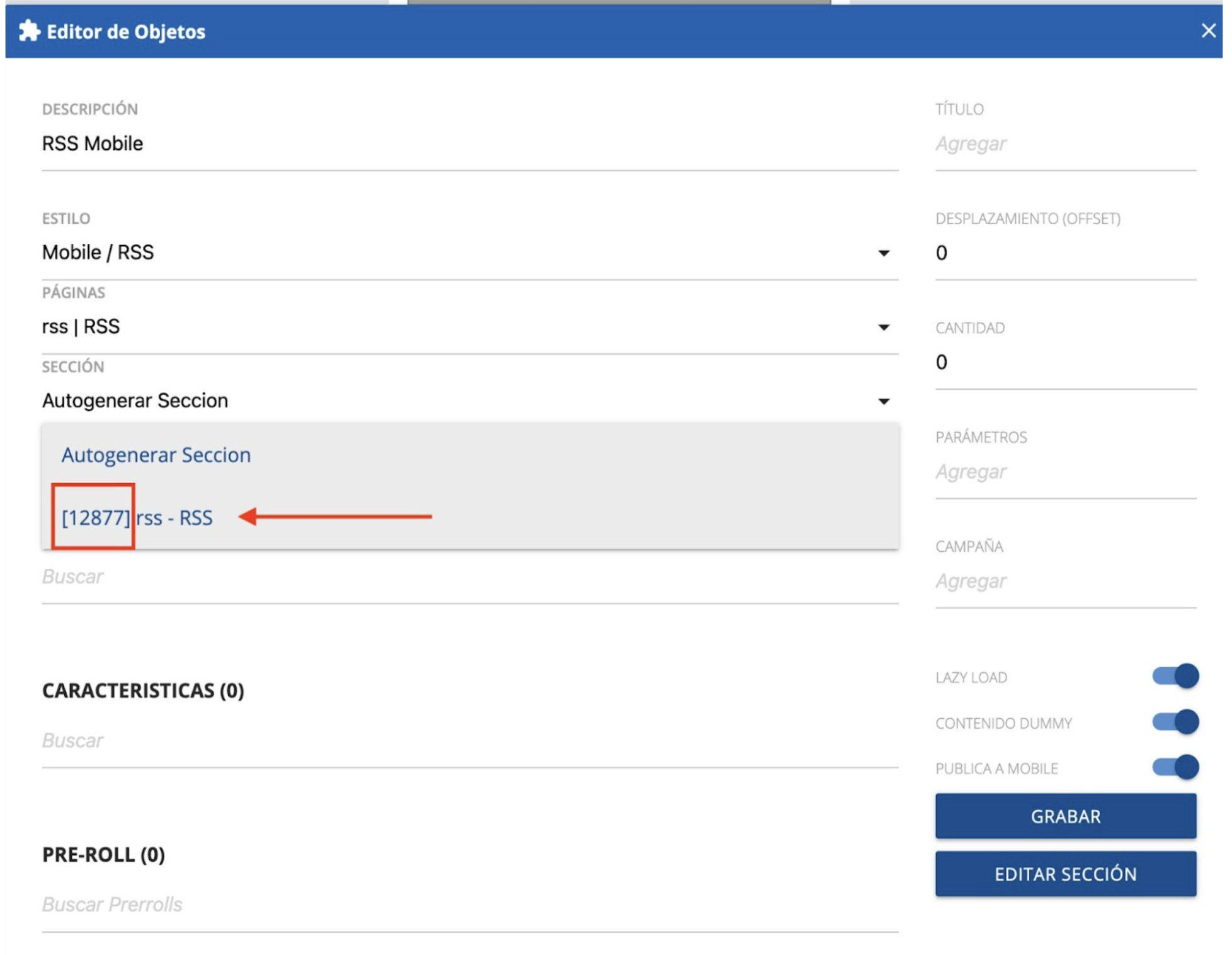
Task: Edit the Desplazamiento (Offset) value
Action: coord(1065,253)
